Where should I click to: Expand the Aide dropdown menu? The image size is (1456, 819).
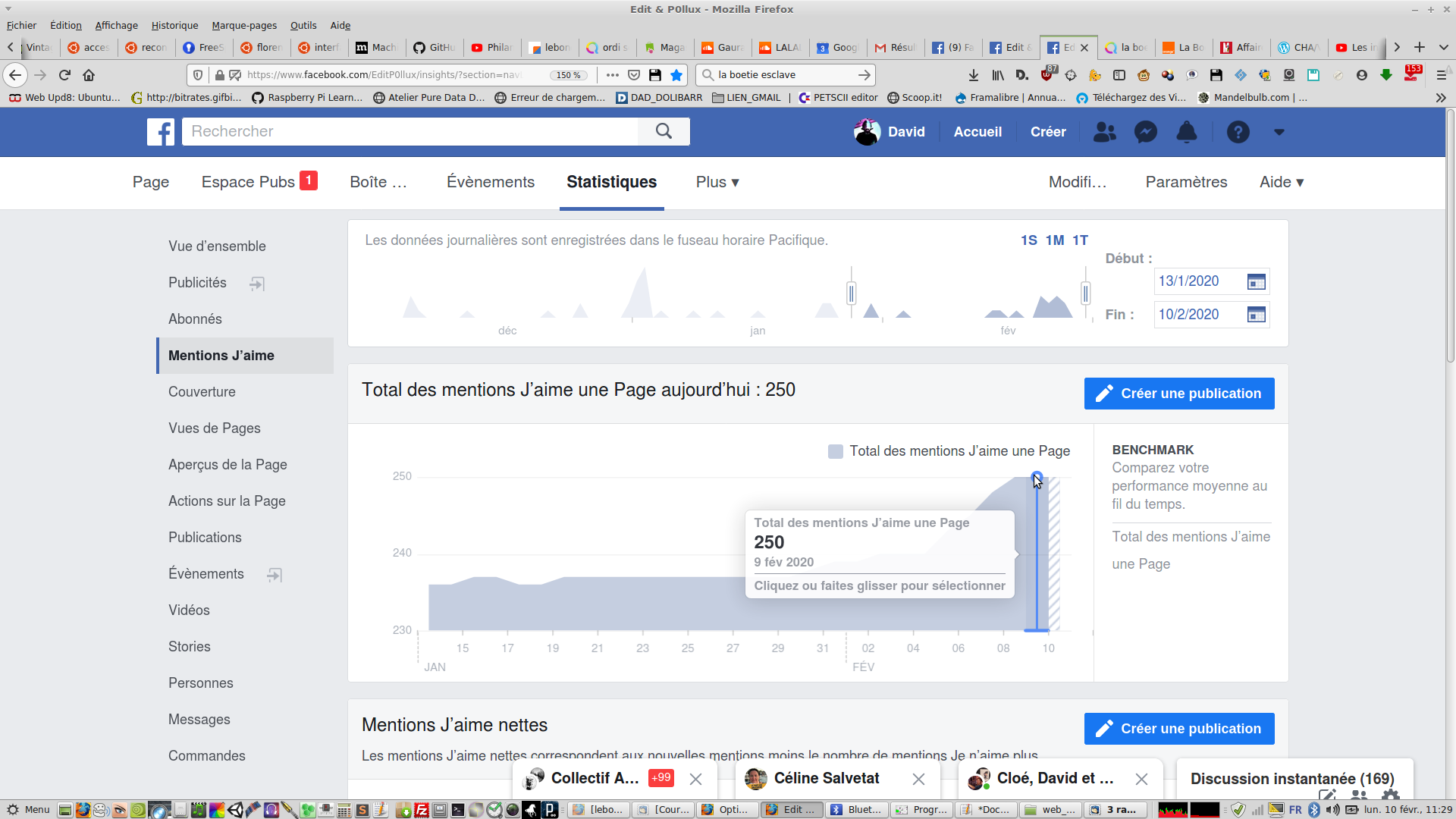1281,182
